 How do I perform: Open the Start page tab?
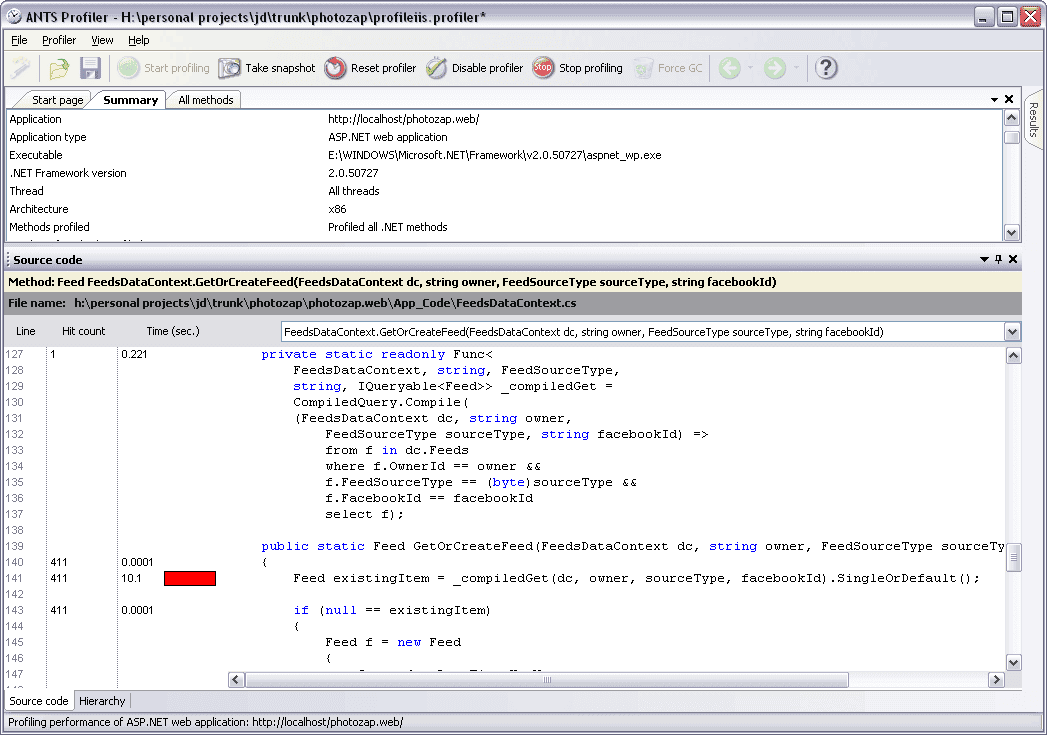(57, 100)
